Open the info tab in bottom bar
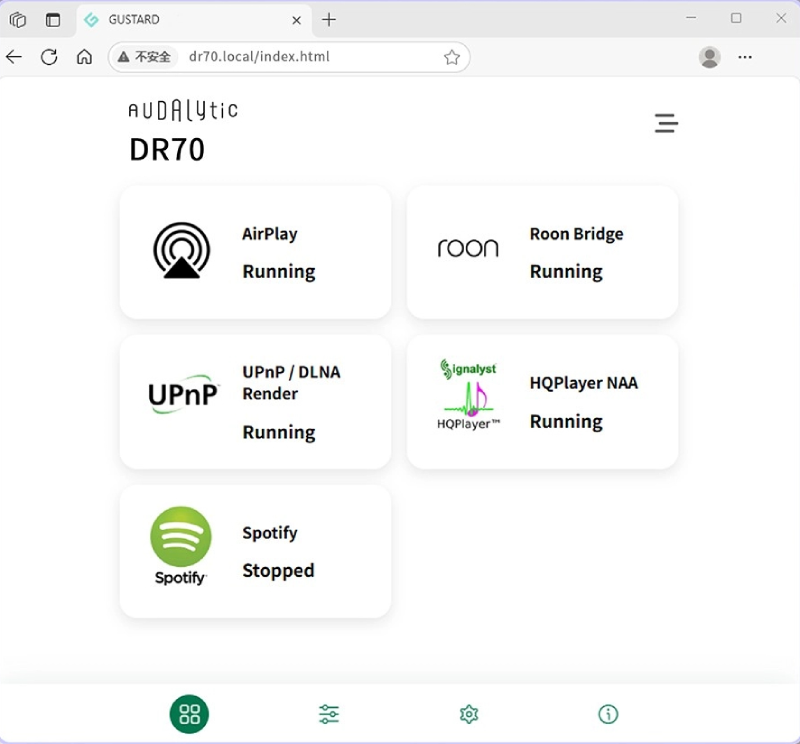 click(608, 714)
